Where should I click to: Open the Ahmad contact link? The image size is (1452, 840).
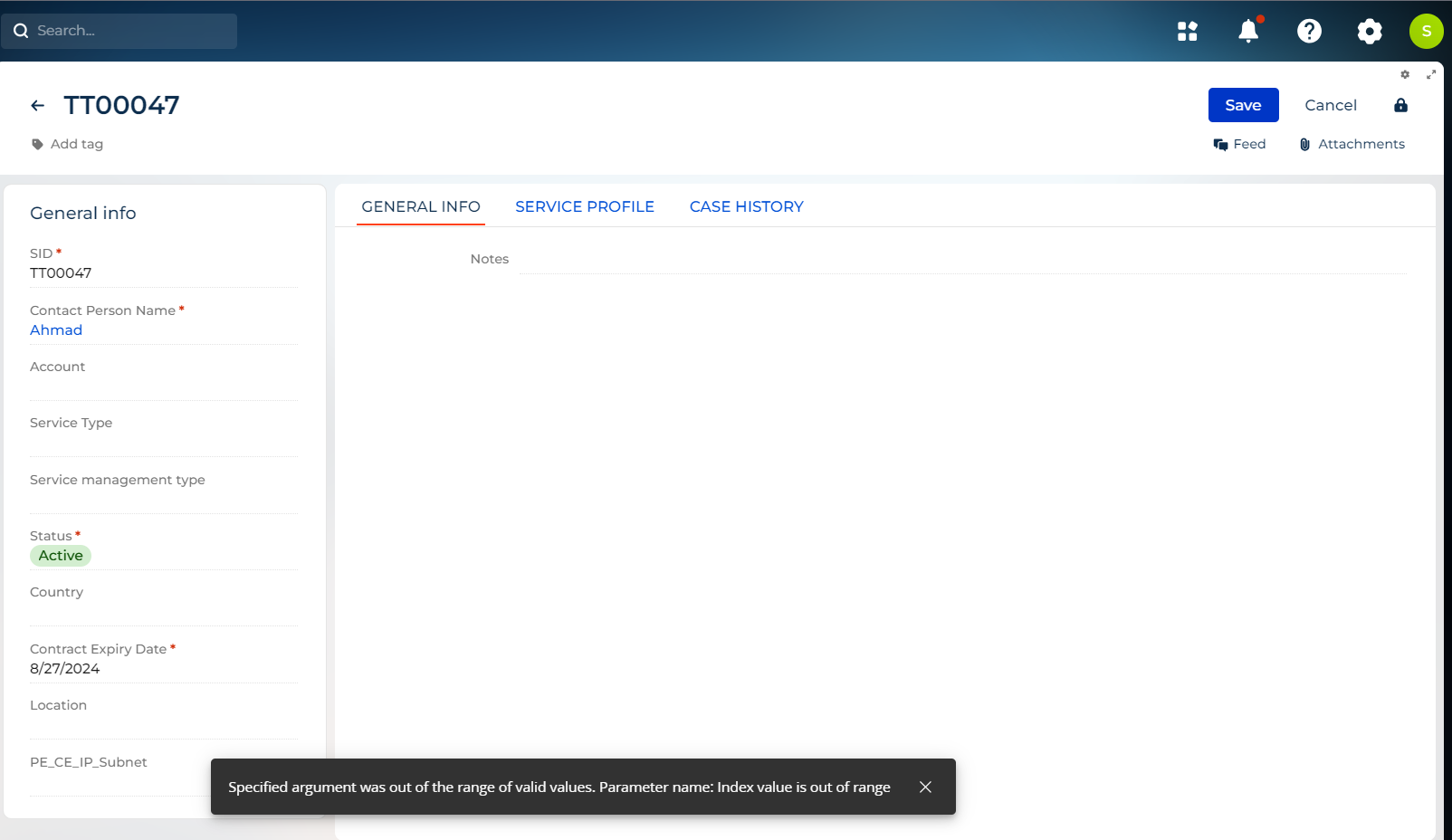pyautogui.click(x=56, y=330)
